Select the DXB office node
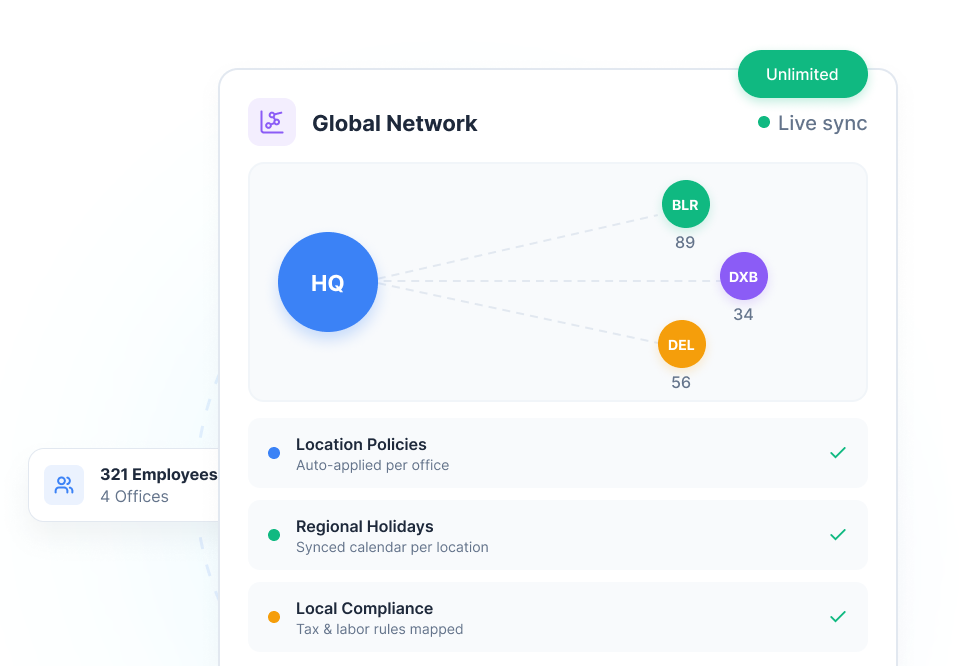Viewport: 964px width, 666px height. point(743,276)
